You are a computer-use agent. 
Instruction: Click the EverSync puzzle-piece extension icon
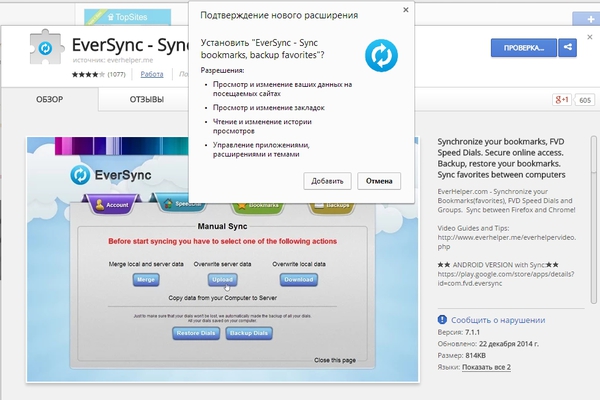click(x=44, y=50)
